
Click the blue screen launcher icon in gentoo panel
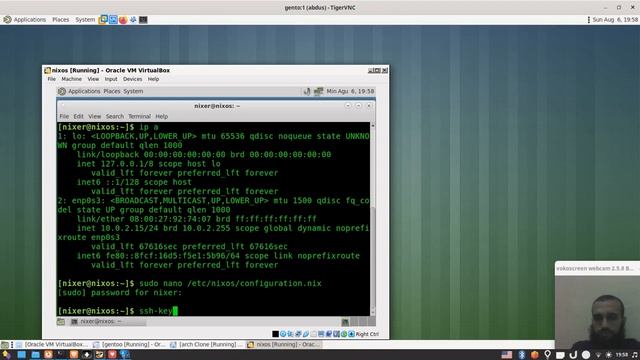click(113, 20)
